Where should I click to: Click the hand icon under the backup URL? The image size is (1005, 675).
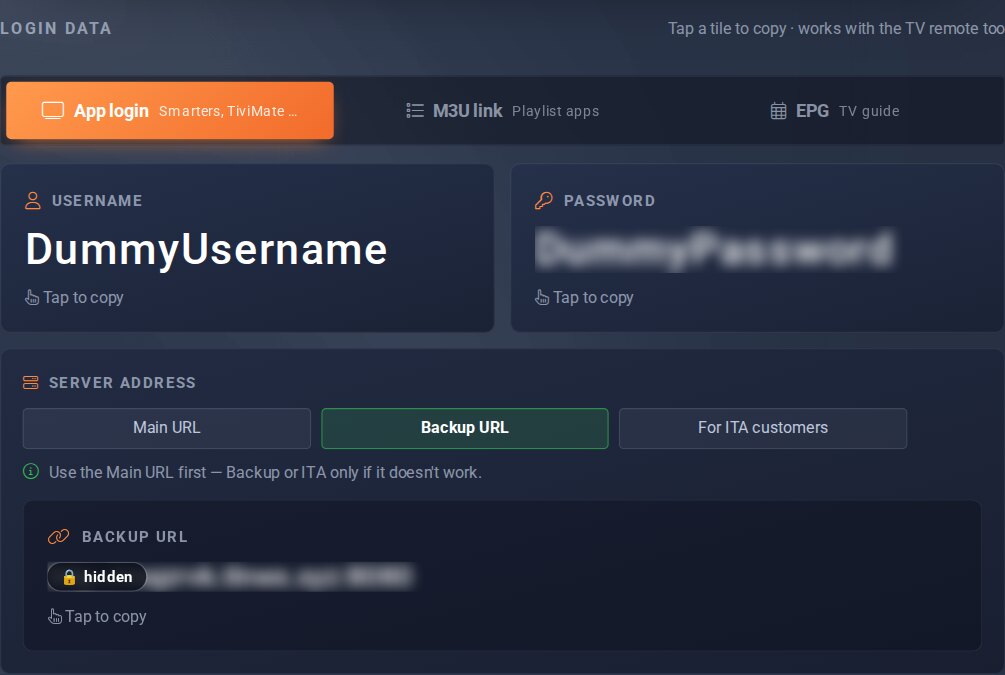pyautogui.click(x=54, y=617)
